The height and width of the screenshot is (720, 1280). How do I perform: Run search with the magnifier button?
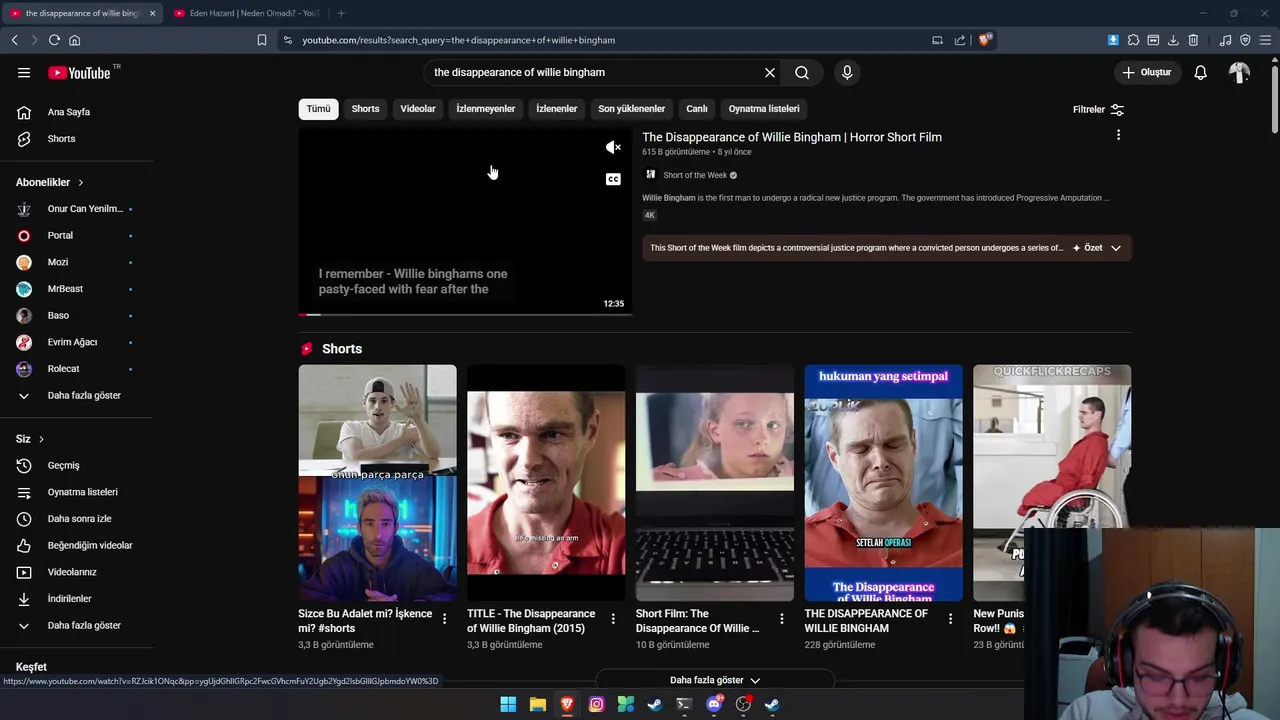[x=802, y=72]
